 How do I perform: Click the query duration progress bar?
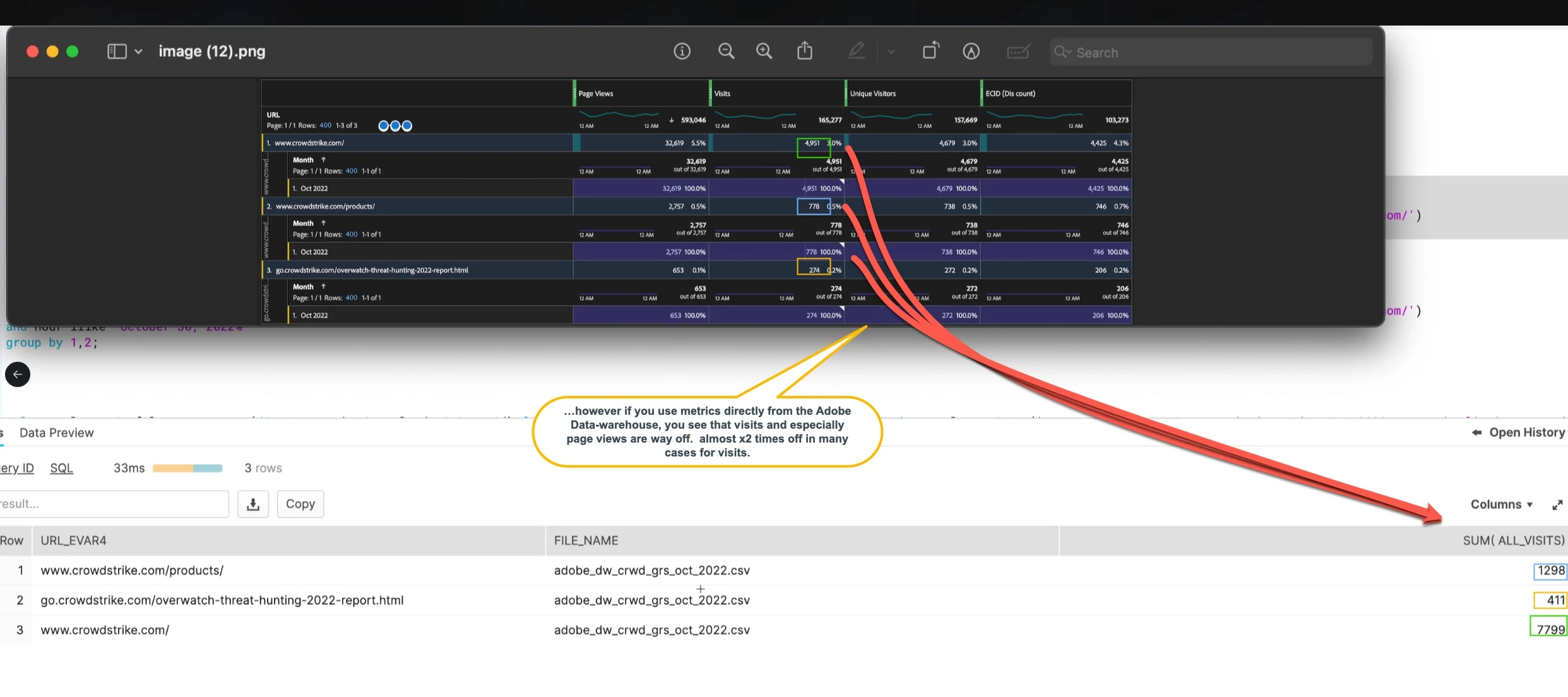[x=187, y=468]
